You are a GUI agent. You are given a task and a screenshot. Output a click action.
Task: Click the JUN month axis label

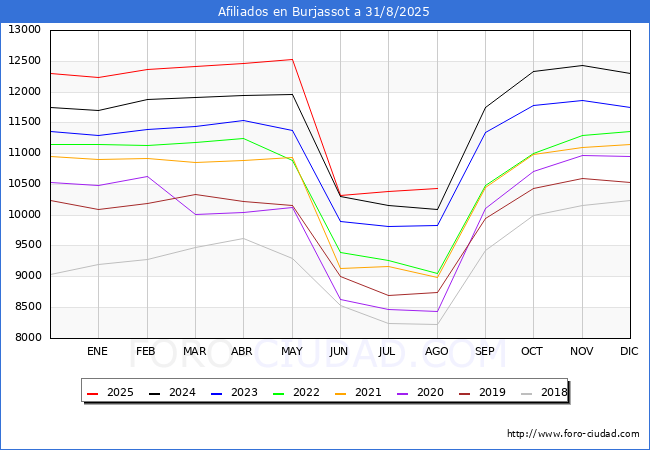(339, 351)
